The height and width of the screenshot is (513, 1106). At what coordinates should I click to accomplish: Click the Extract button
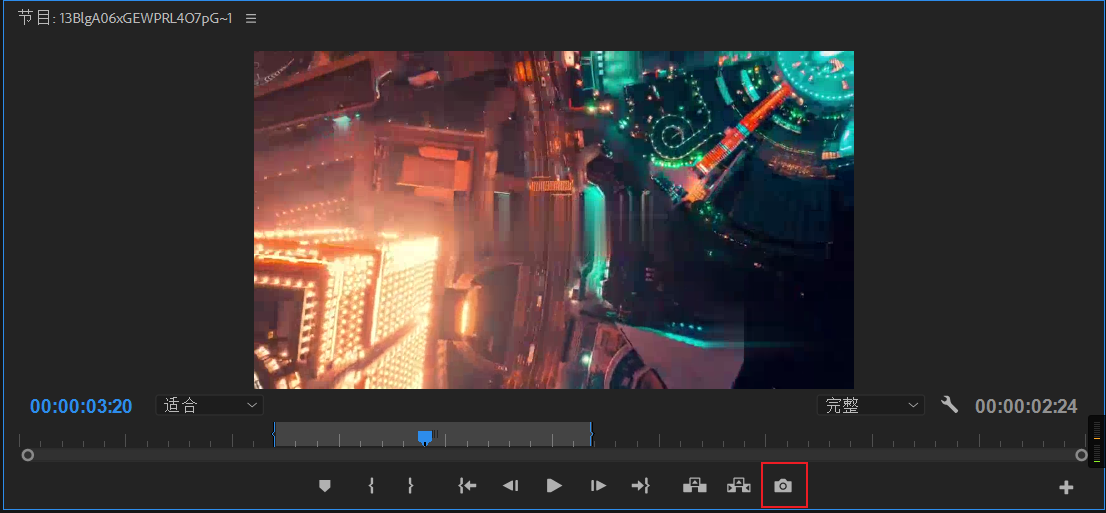click(739, 485)
